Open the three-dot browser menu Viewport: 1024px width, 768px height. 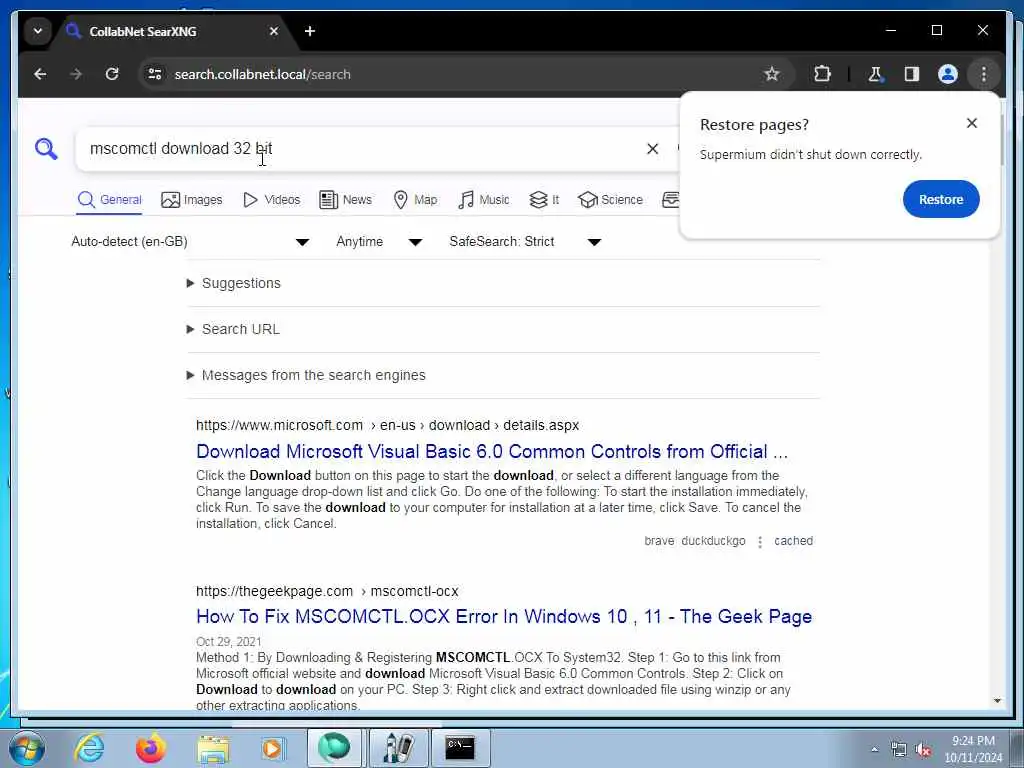tap(984, 74)
